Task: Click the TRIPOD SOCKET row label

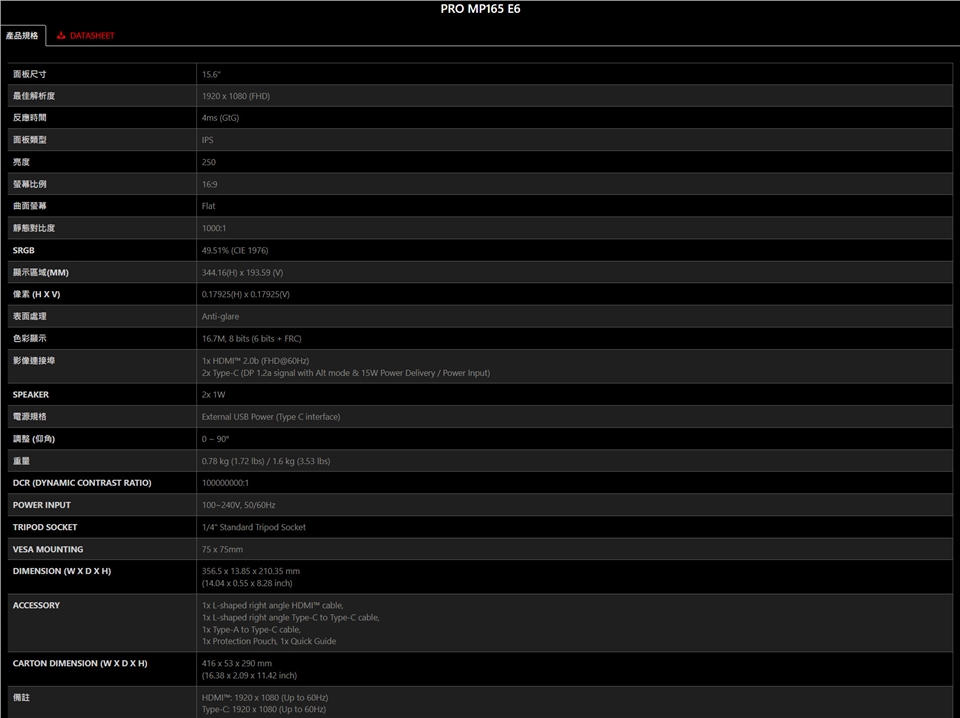Action: [x=45, y=527]
